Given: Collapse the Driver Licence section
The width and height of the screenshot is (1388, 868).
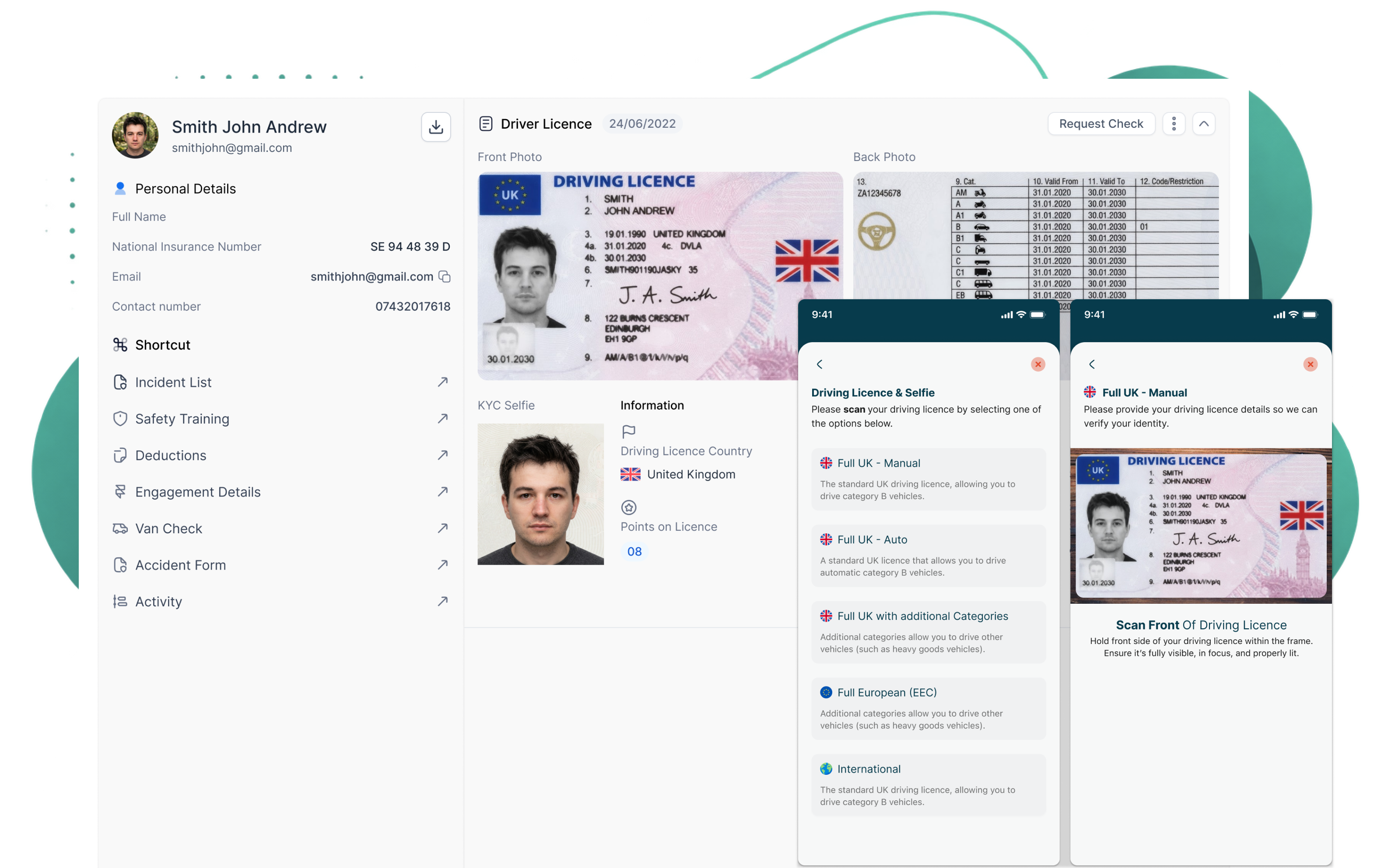Looking at the screenshot, I should pos(1203,123).
